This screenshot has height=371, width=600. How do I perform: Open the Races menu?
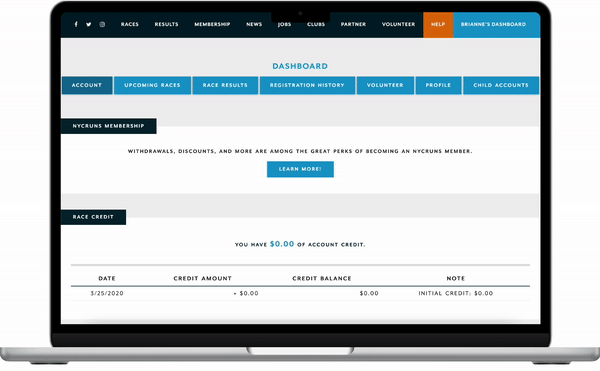[x=130, y=24]
